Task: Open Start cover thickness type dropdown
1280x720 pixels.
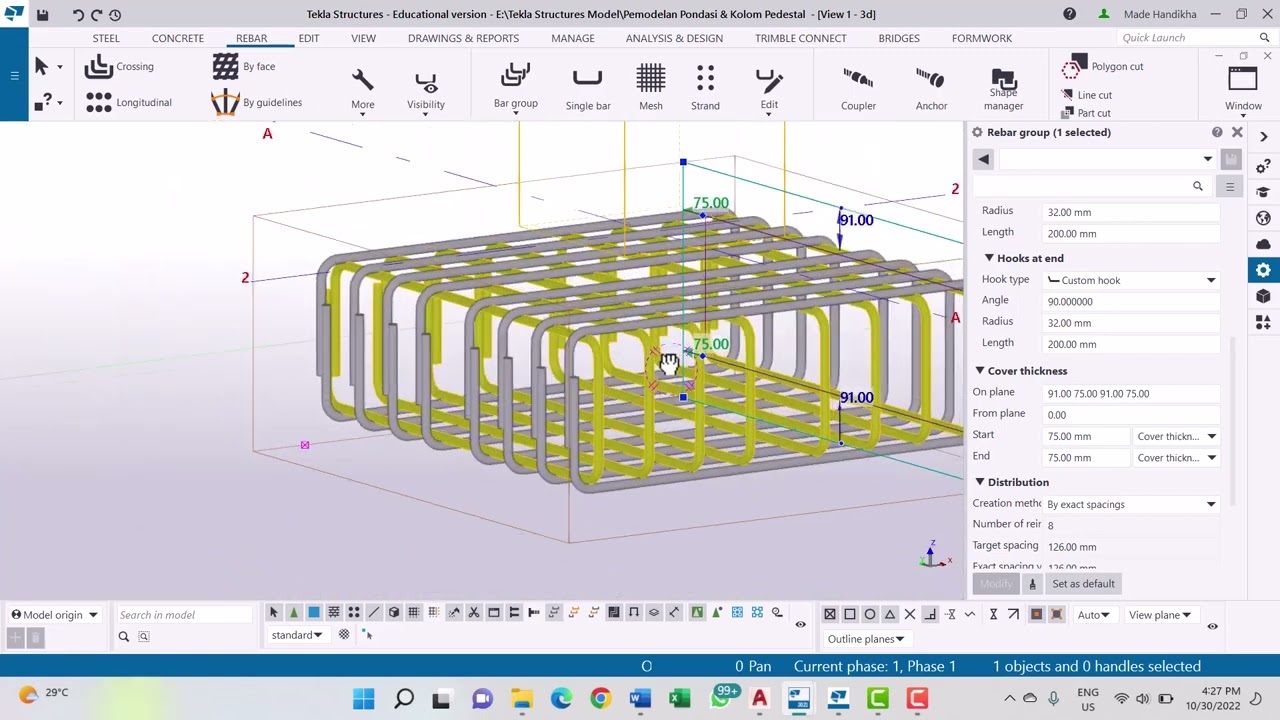Action: coord(1176,436)
